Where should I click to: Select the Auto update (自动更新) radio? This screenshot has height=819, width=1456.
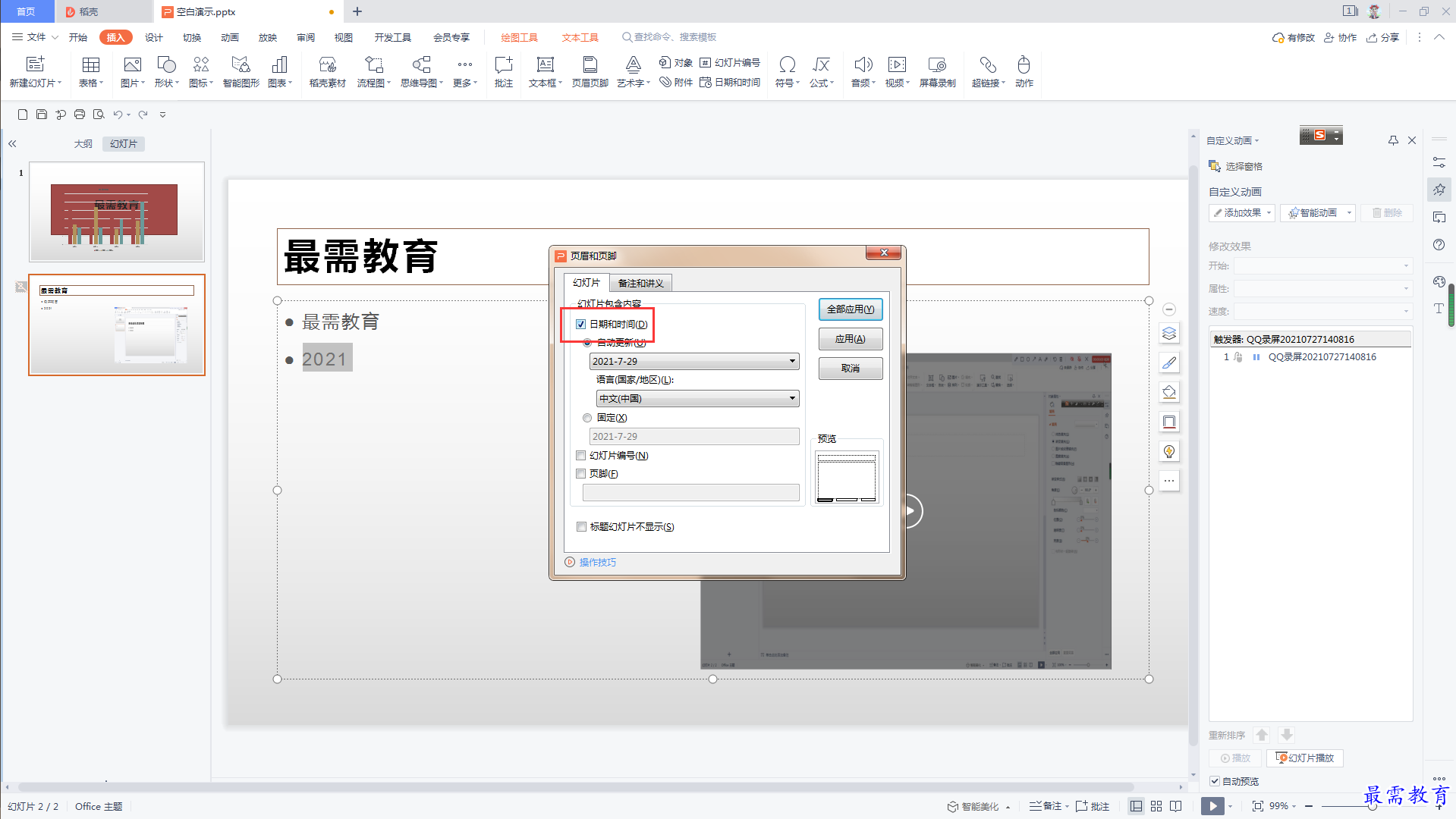click(x=587, y=343)
